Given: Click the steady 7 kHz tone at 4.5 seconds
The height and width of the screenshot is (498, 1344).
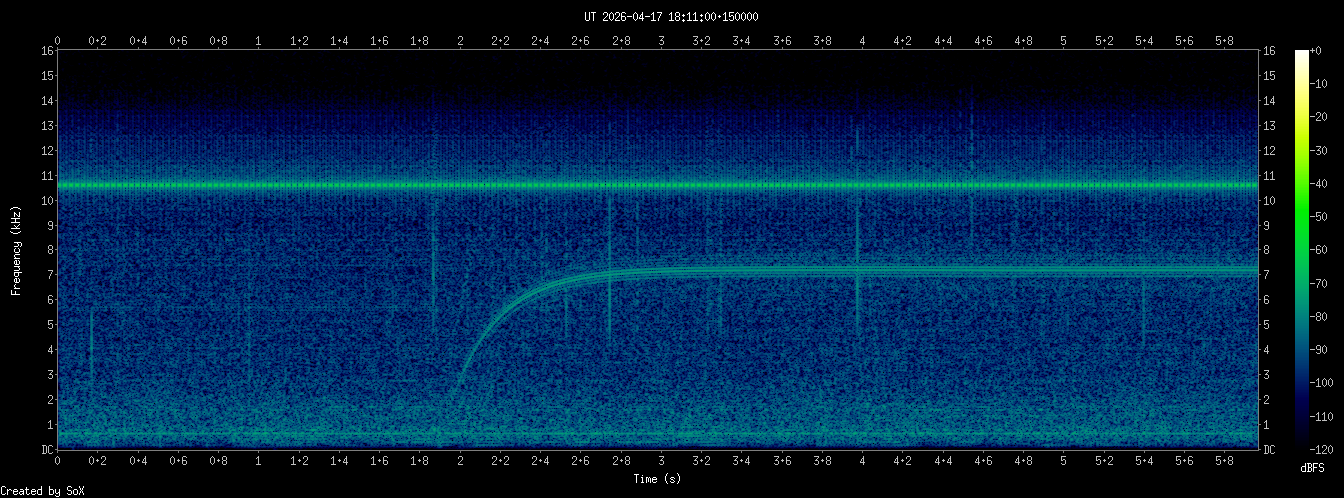Looking at the screenshot, I should (963, 270).
